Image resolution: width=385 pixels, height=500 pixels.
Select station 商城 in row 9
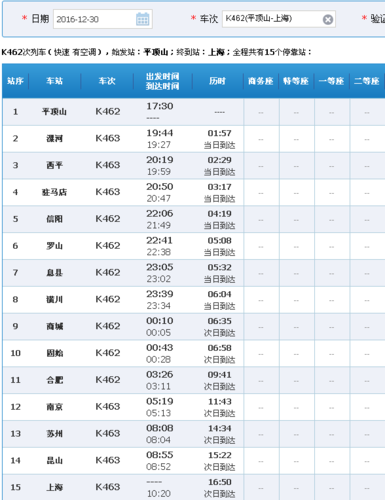pos(54,326)
